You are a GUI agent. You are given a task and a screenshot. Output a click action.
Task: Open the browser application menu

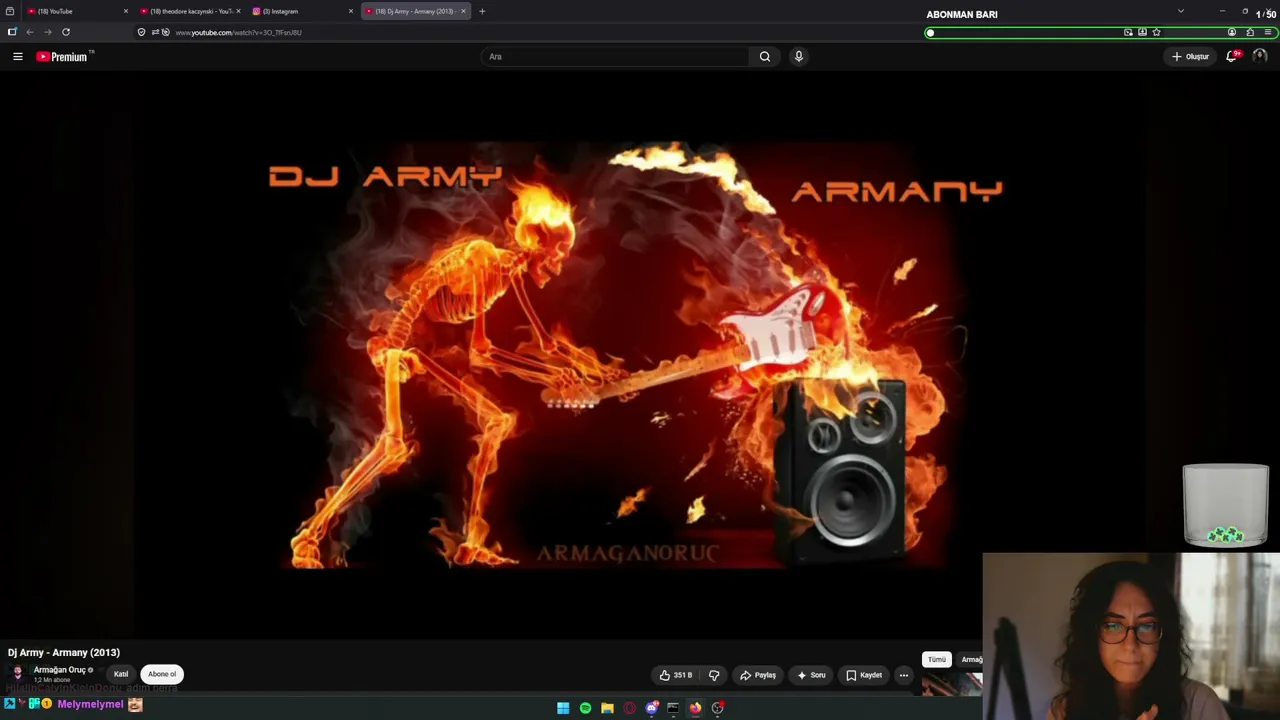(x=1268, y=32)
